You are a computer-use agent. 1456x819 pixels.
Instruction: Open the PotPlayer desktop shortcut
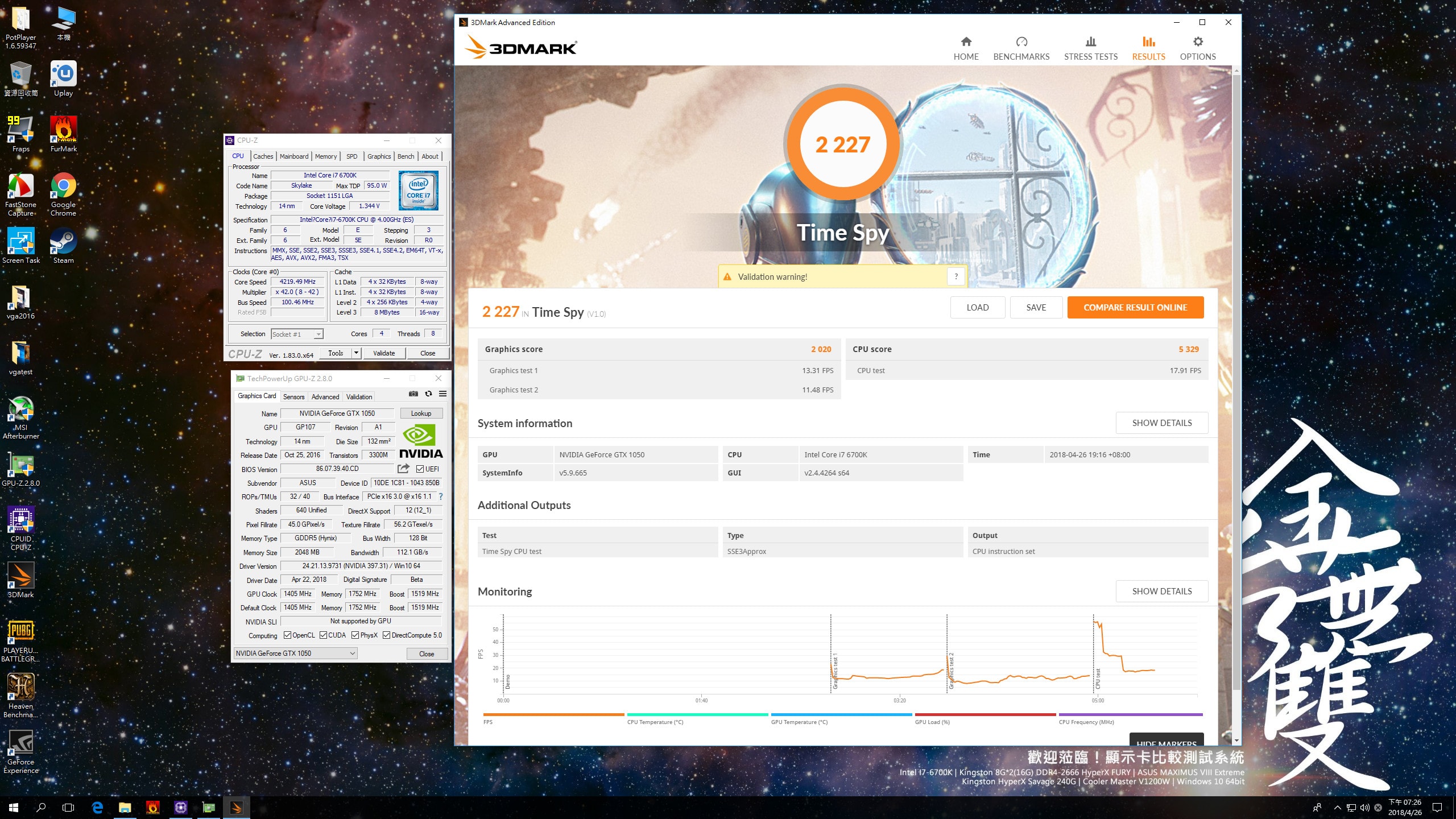tap(20, 27)
